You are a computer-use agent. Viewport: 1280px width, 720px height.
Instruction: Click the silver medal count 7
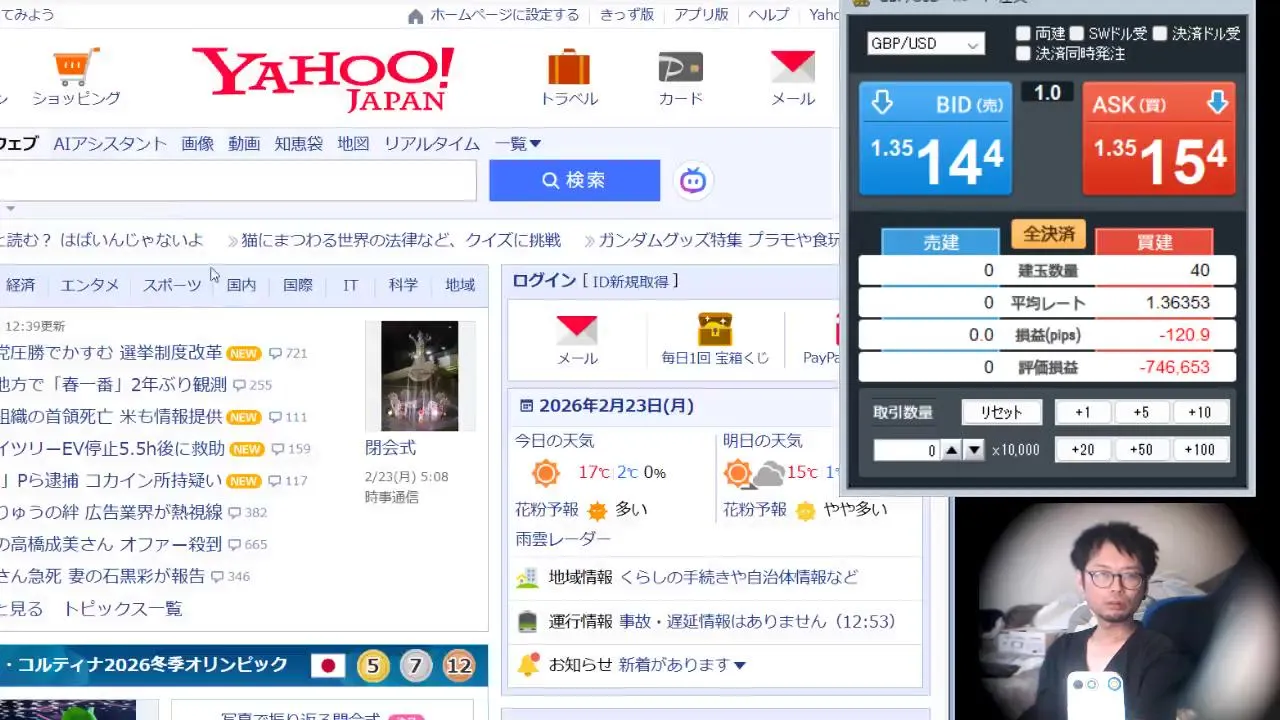[x=417, y=665]
